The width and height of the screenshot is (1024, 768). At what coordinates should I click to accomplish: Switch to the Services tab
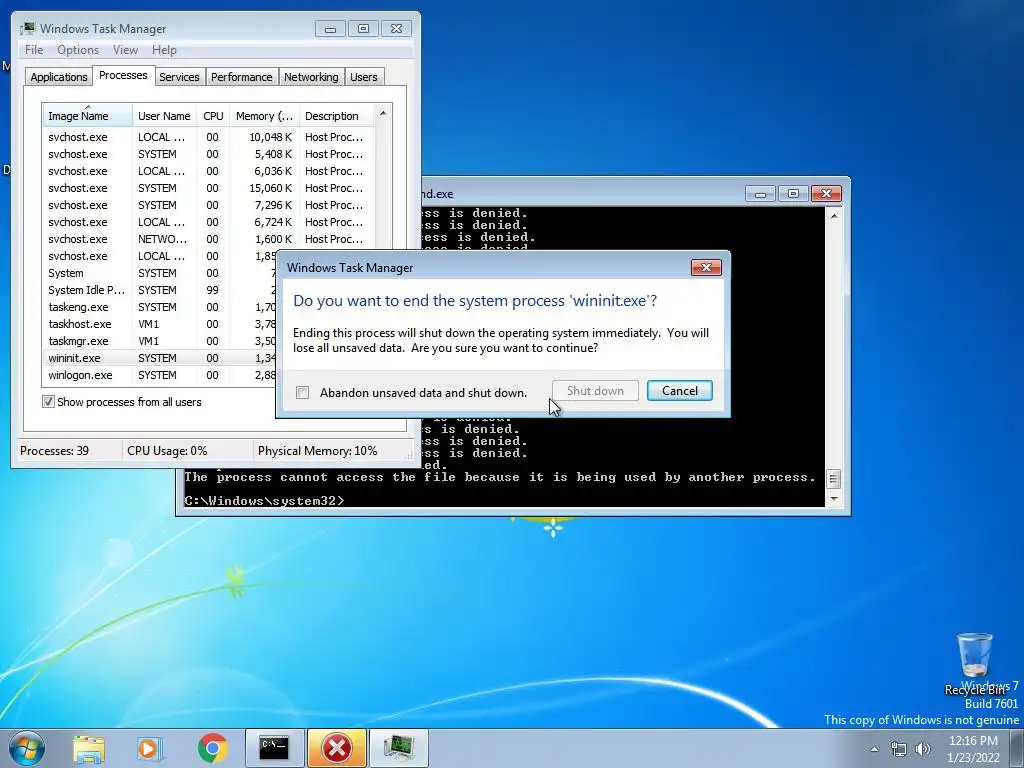click(179, 76)
